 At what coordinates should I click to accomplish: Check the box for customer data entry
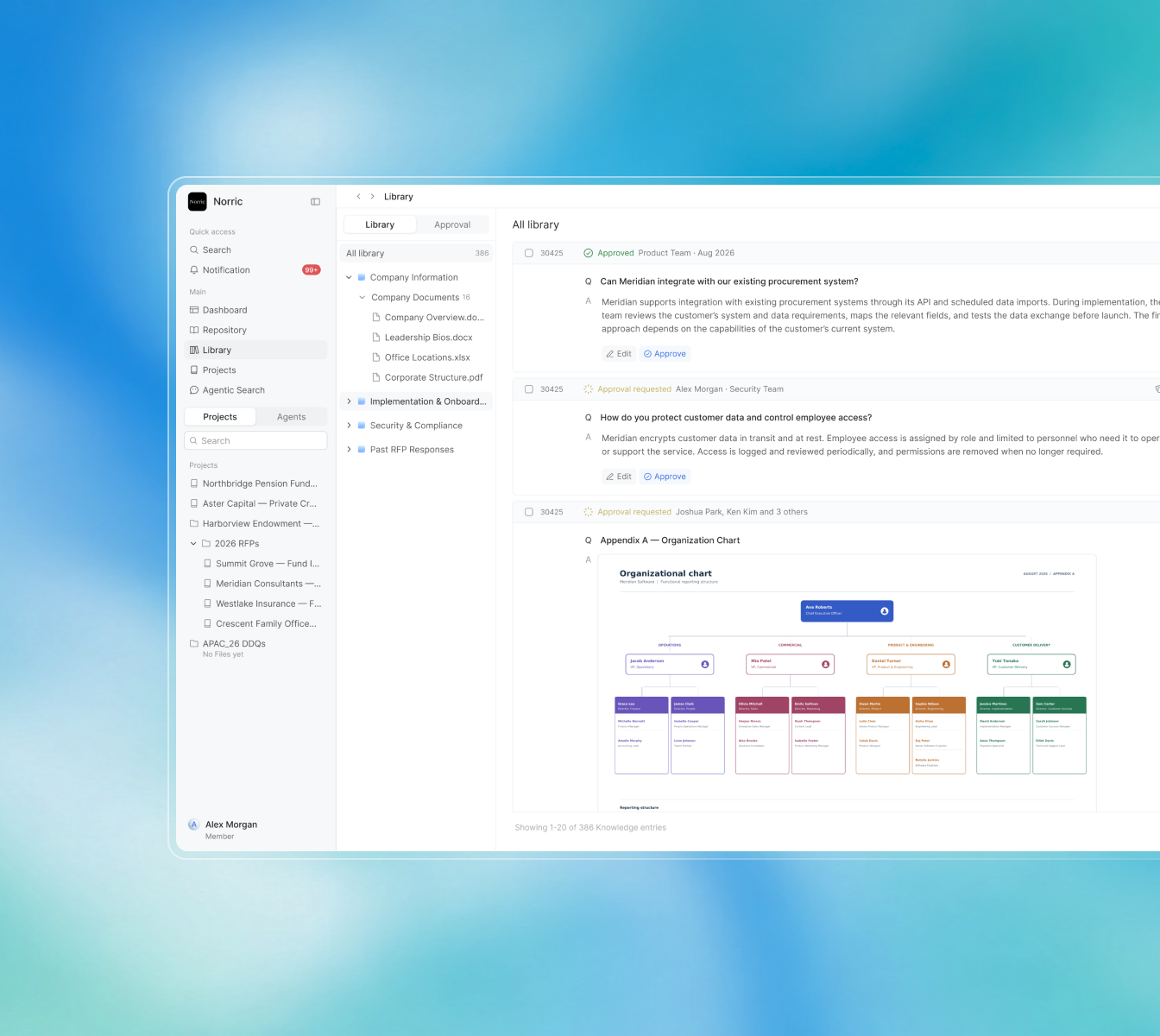click(529, 389)
